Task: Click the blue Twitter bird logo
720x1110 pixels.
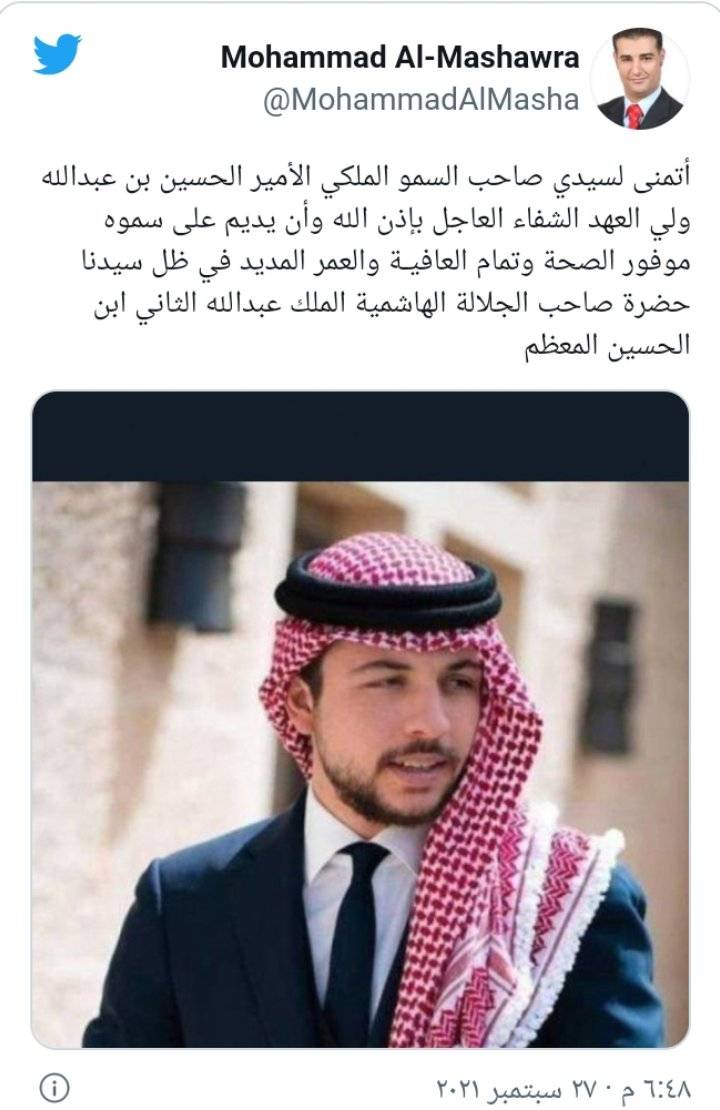Action: point(57,52)
